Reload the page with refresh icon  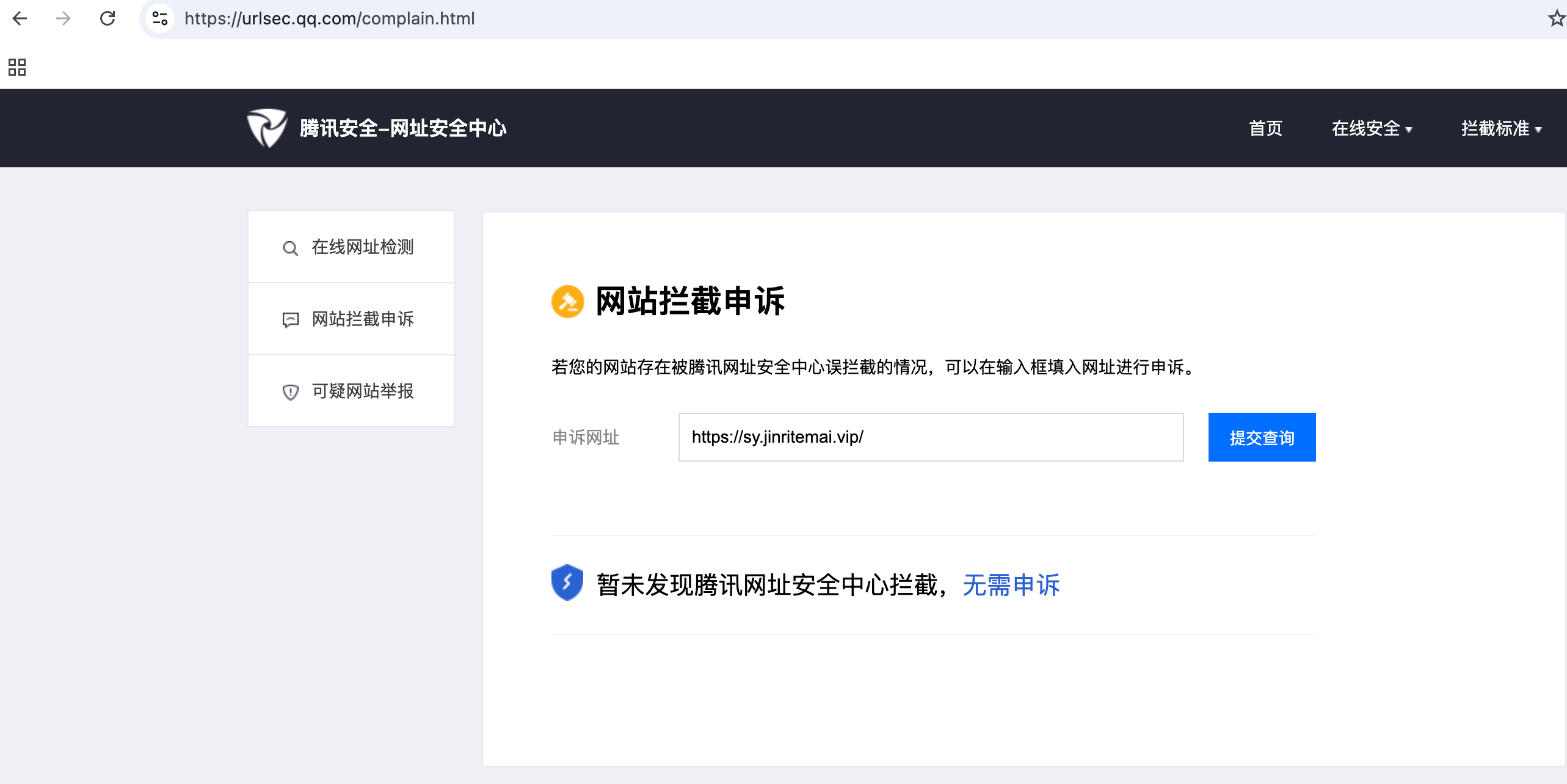107,18
